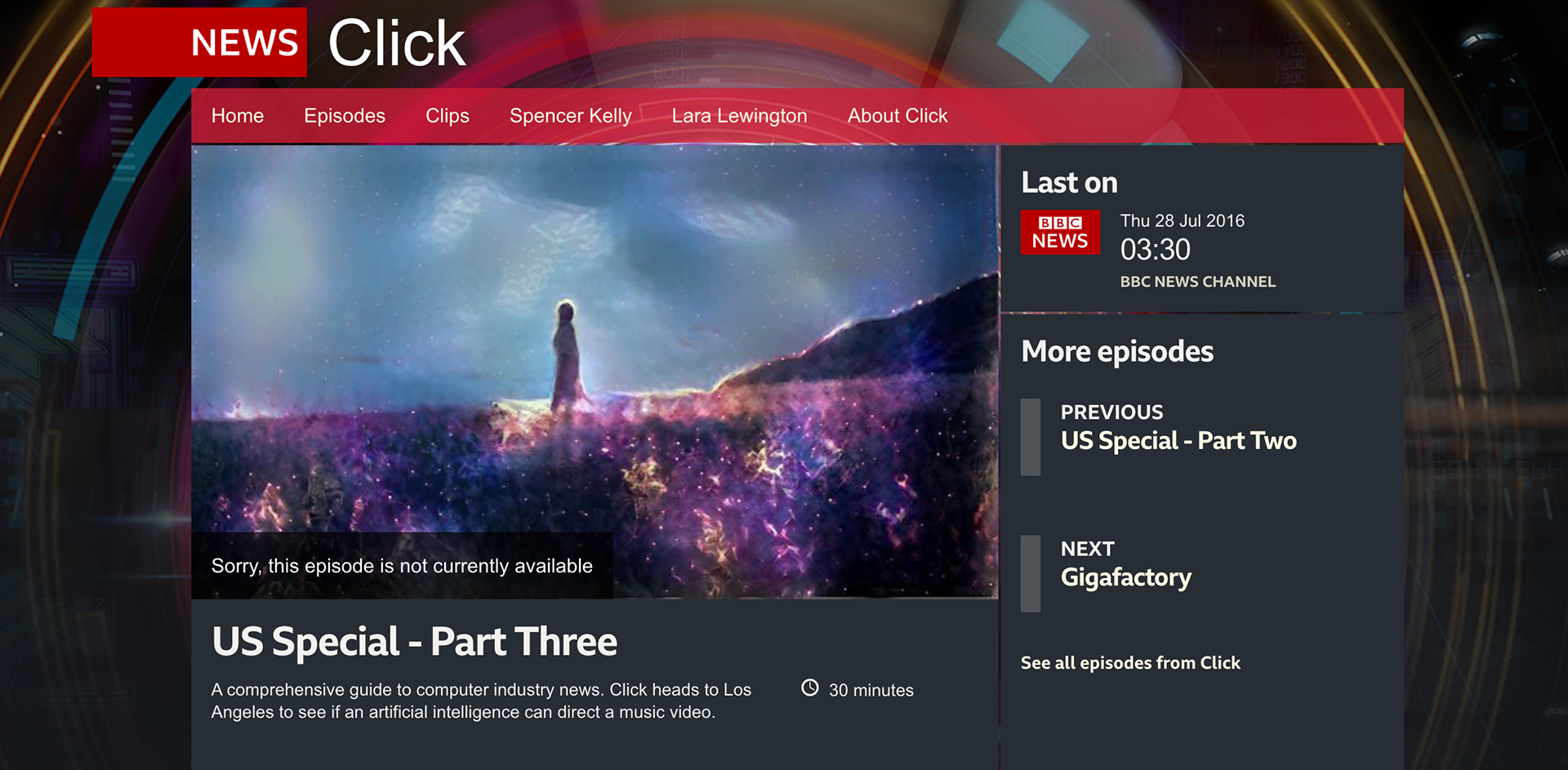Open the Home tab

pos(238,116)
